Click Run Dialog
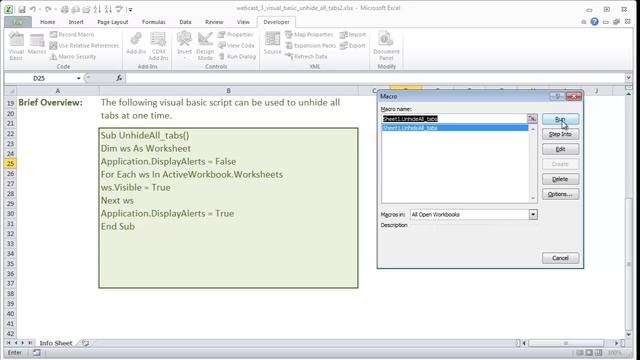This screenshot has height=360, width=640. 237,56
